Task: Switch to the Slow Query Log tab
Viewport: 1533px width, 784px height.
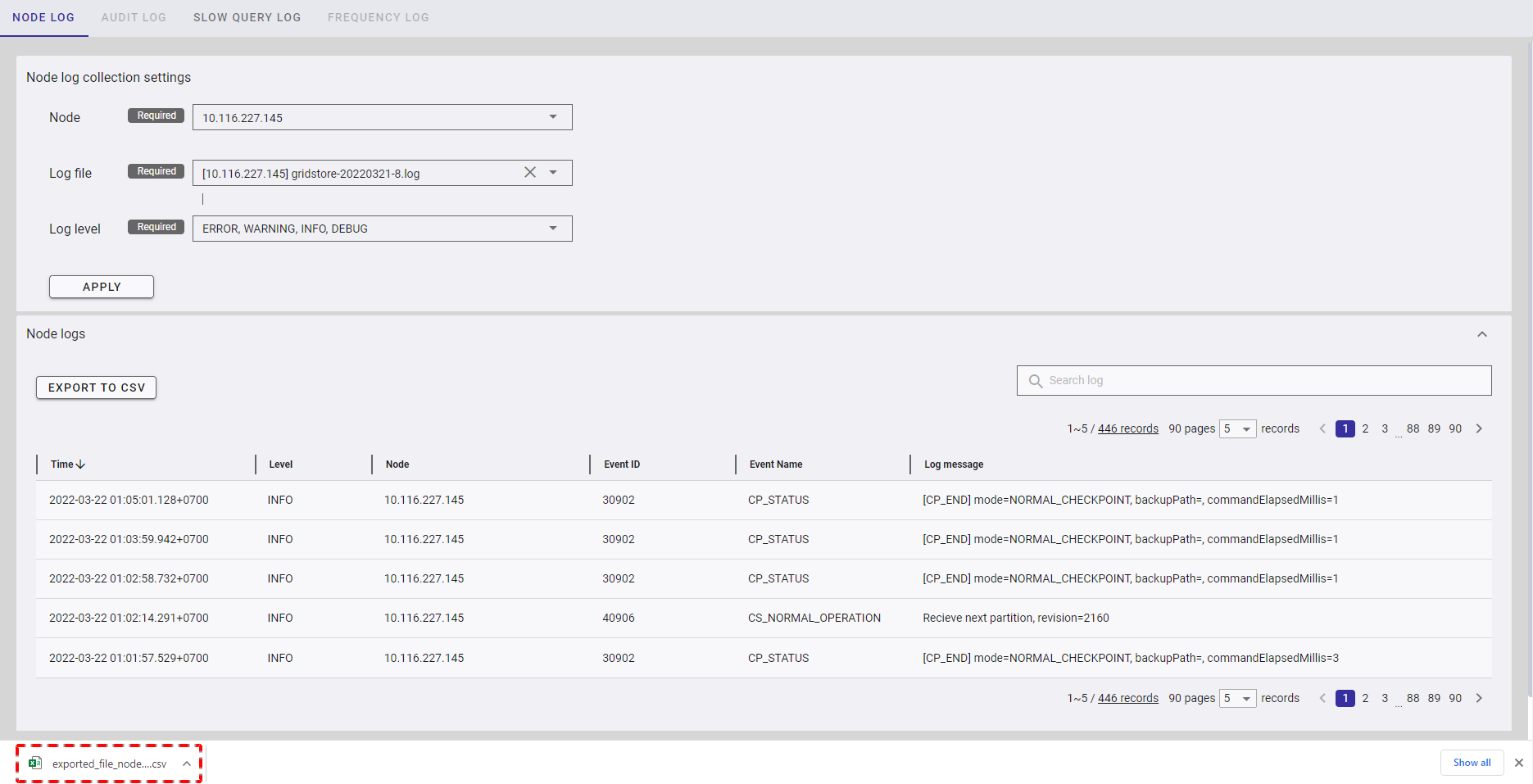Action: click(x=247, y=17)
